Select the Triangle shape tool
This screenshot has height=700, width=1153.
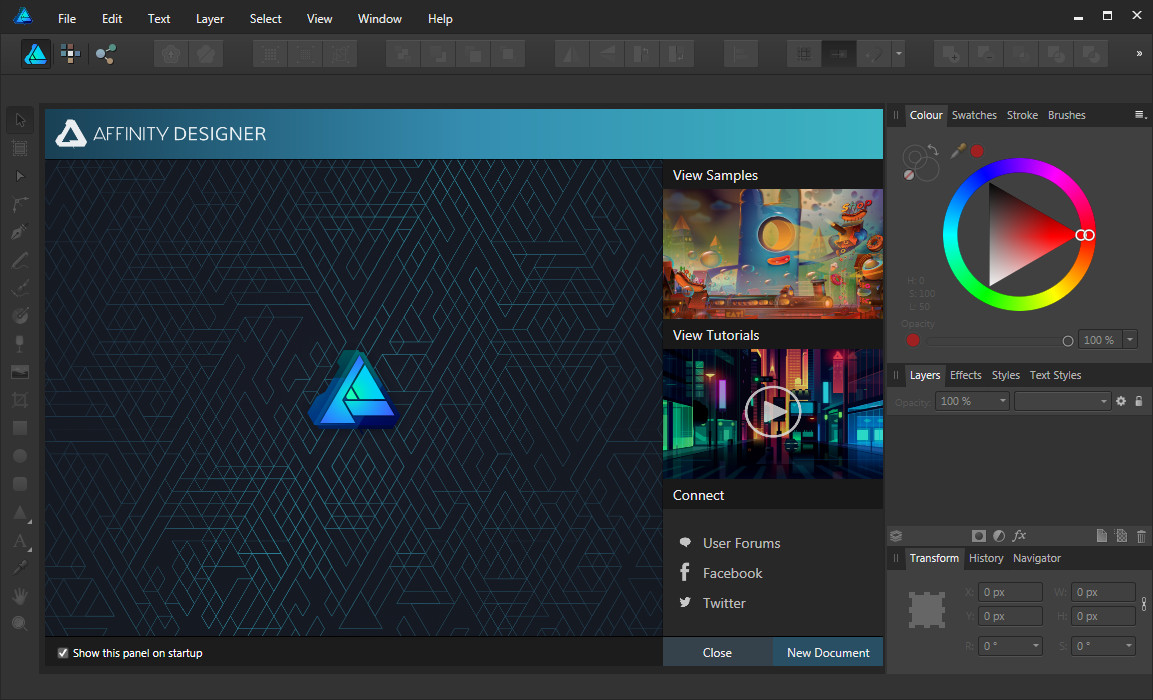pyautogui.click(x=20, y=512)
